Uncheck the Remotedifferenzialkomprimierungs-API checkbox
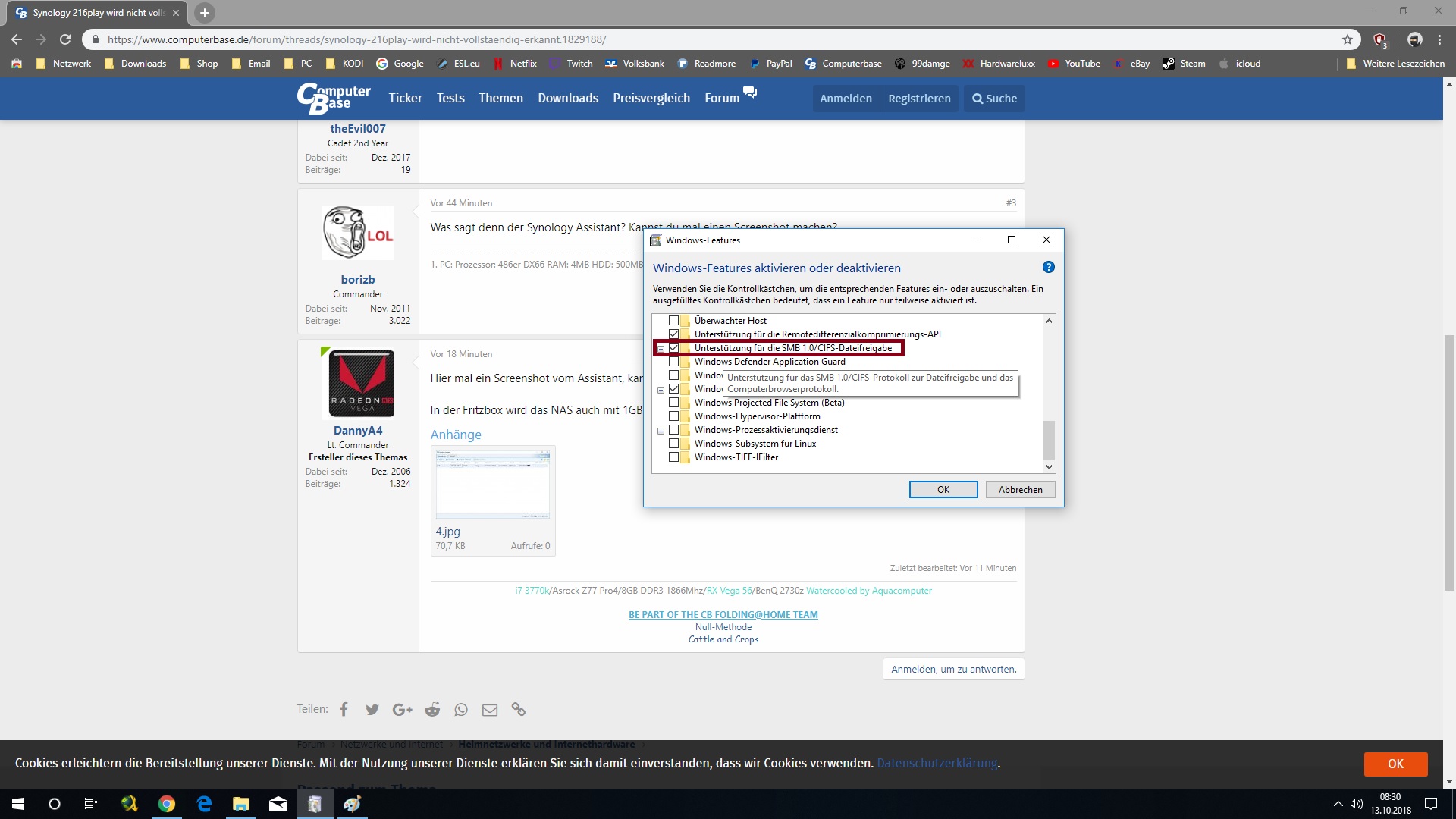1456x819 pixels. (x=673, y=334)
